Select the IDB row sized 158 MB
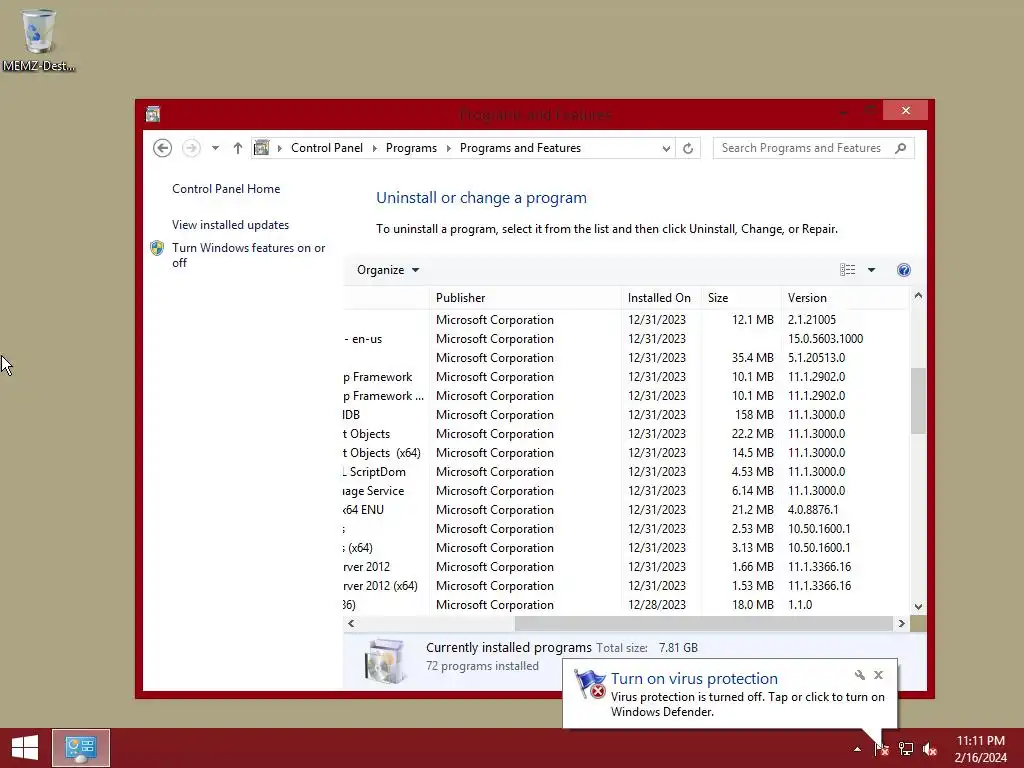1024x768 pixels. tap(626, 415)
